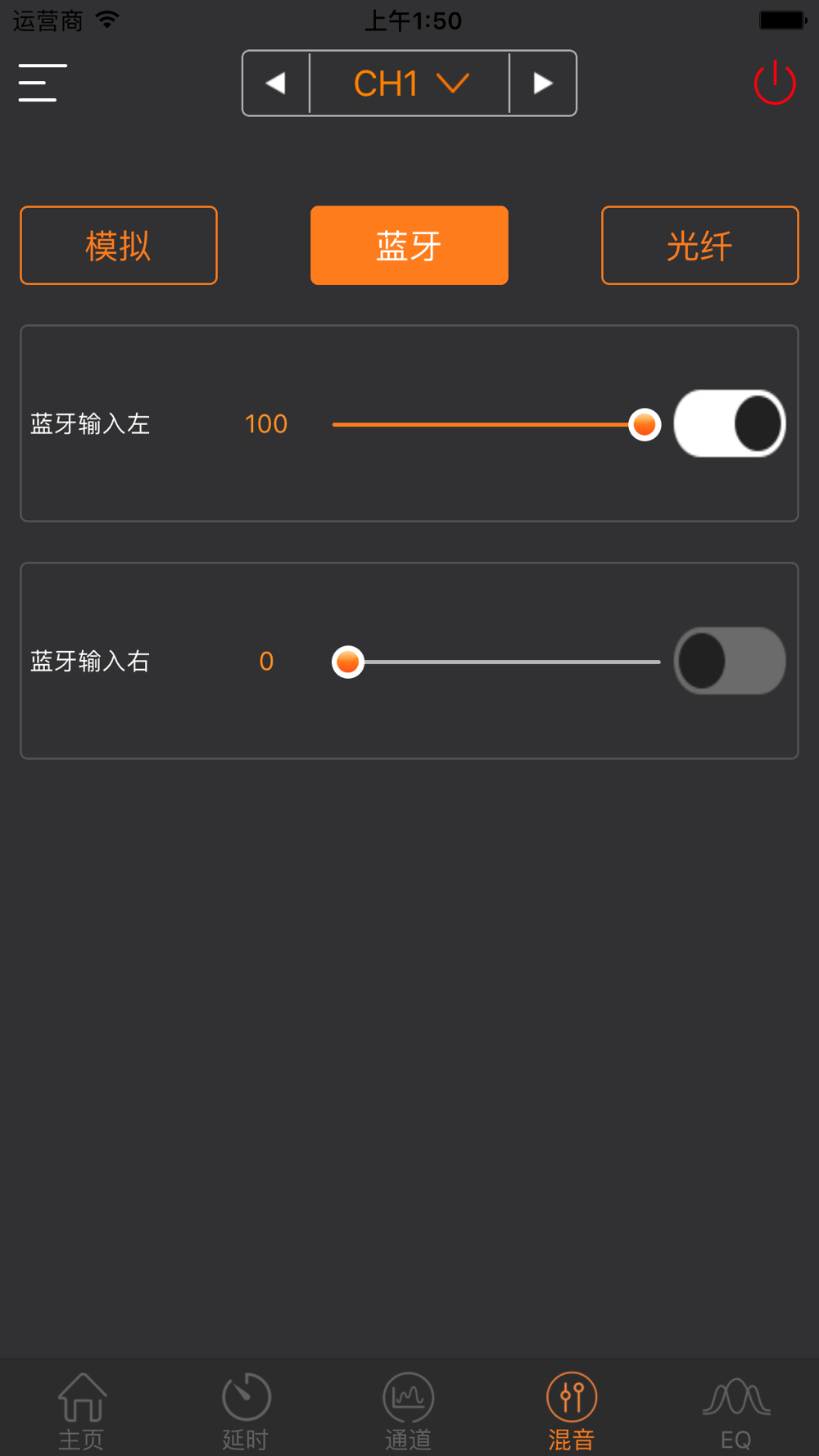Screen dimensions: 819x1456
Task: Click the 蓝牙输入左 volume slider track
Action: (x=496, y=424)
